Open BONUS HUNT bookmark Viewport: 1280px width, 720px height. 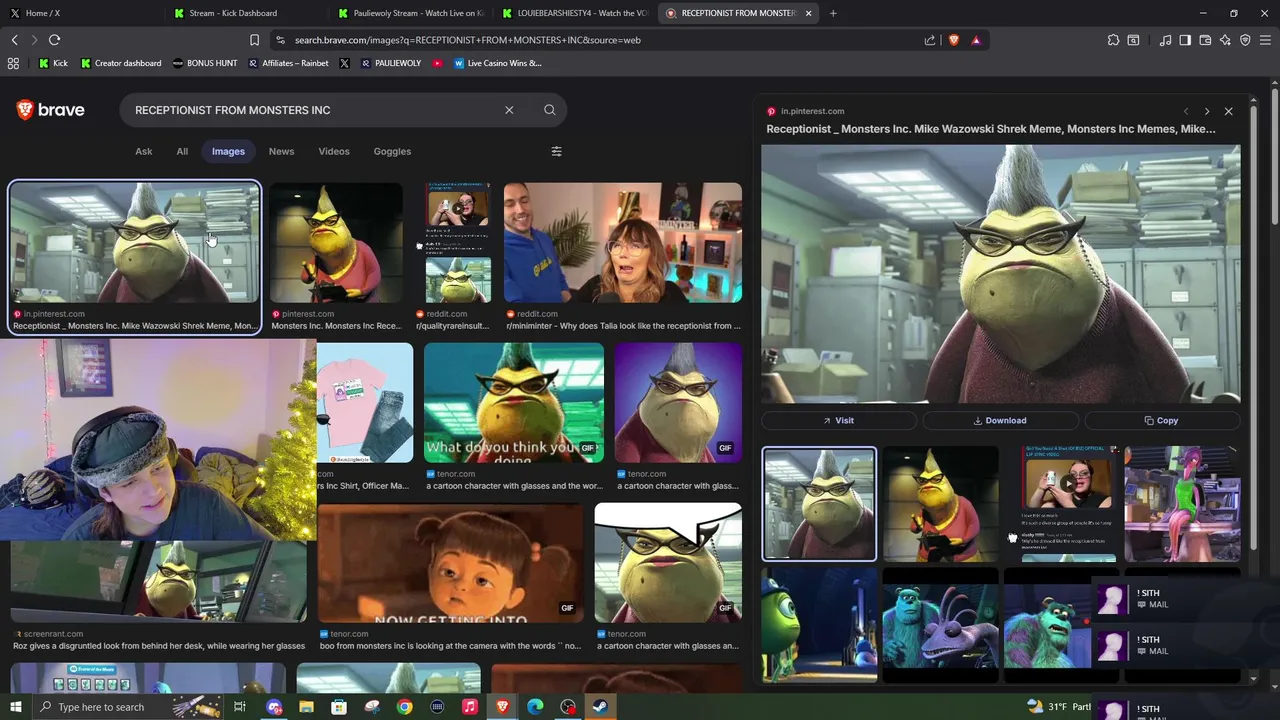[x=204, y=63]
